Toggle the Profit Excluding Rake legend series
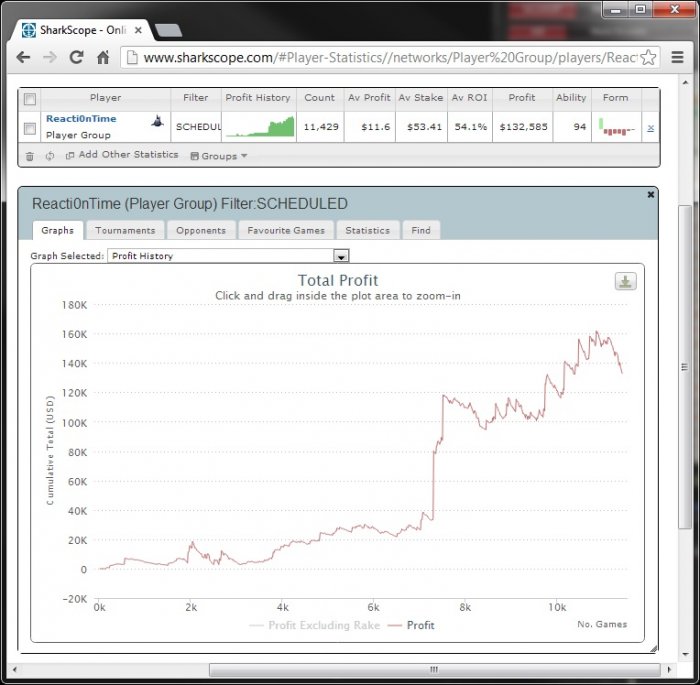Screen dimensions: 700x685 coord(315,625)
